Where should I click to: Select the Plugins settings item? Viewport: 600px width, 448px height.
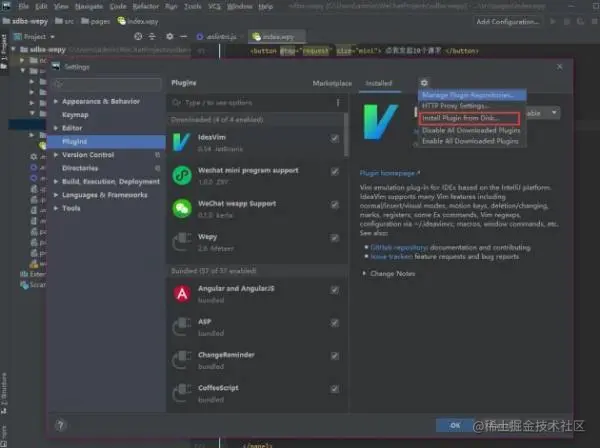[106, 141]
